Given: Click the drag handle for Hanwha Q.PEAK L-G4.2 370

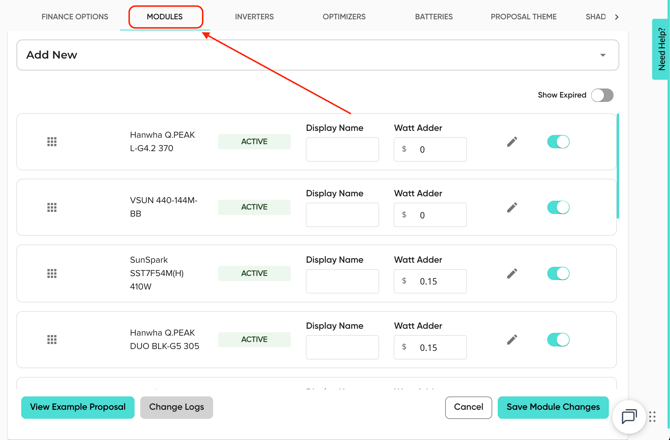Looking at the screenshot, I should click(x=52, y=142).
